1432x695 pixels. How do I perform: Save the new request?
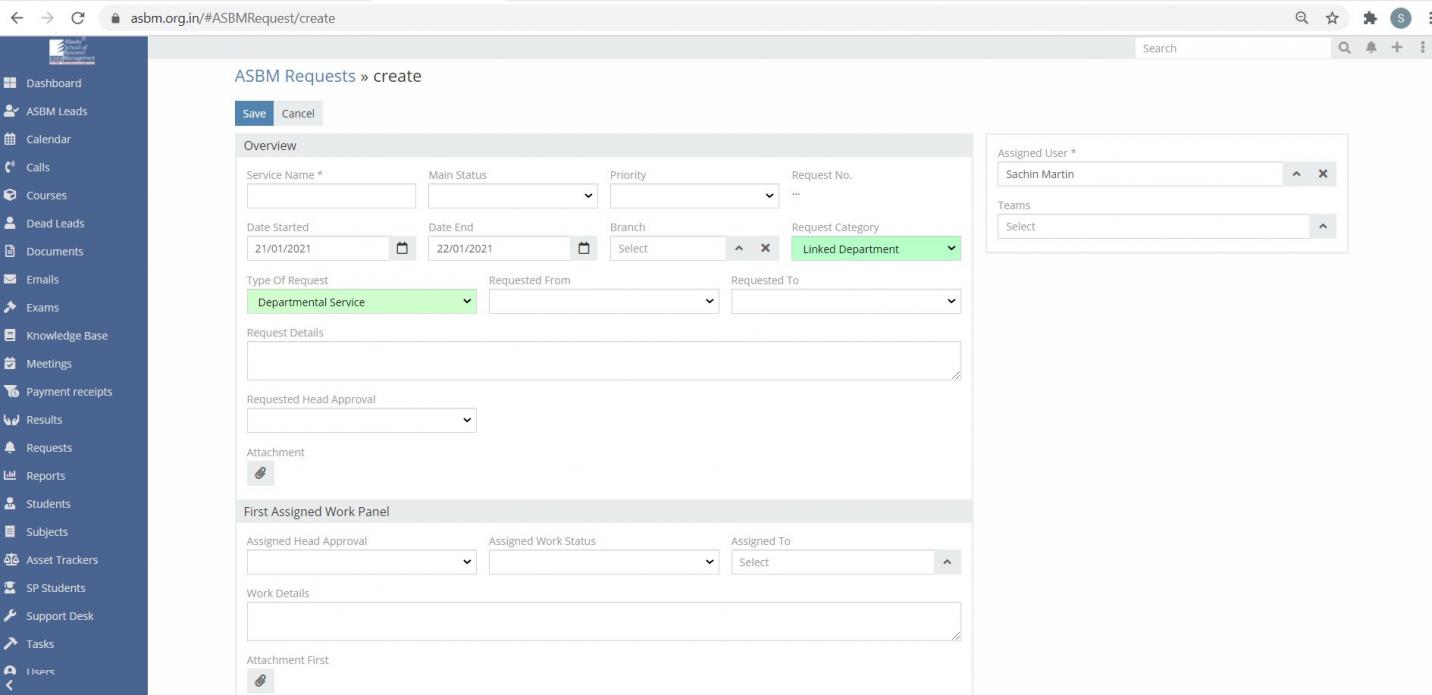(254, 113)
